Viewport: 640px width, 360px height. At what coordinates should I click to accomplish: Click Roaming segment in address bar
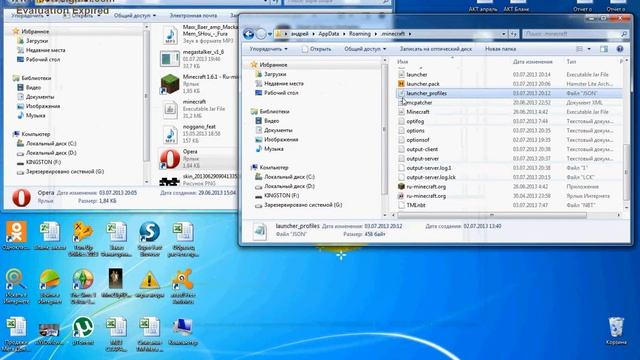click(360, 34)
